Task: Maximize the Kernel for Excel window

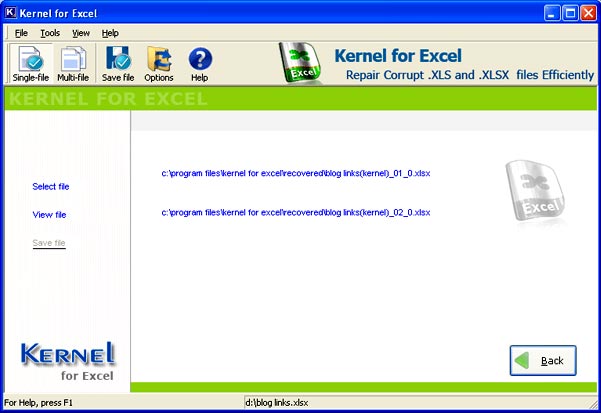Action: point(570,13)
